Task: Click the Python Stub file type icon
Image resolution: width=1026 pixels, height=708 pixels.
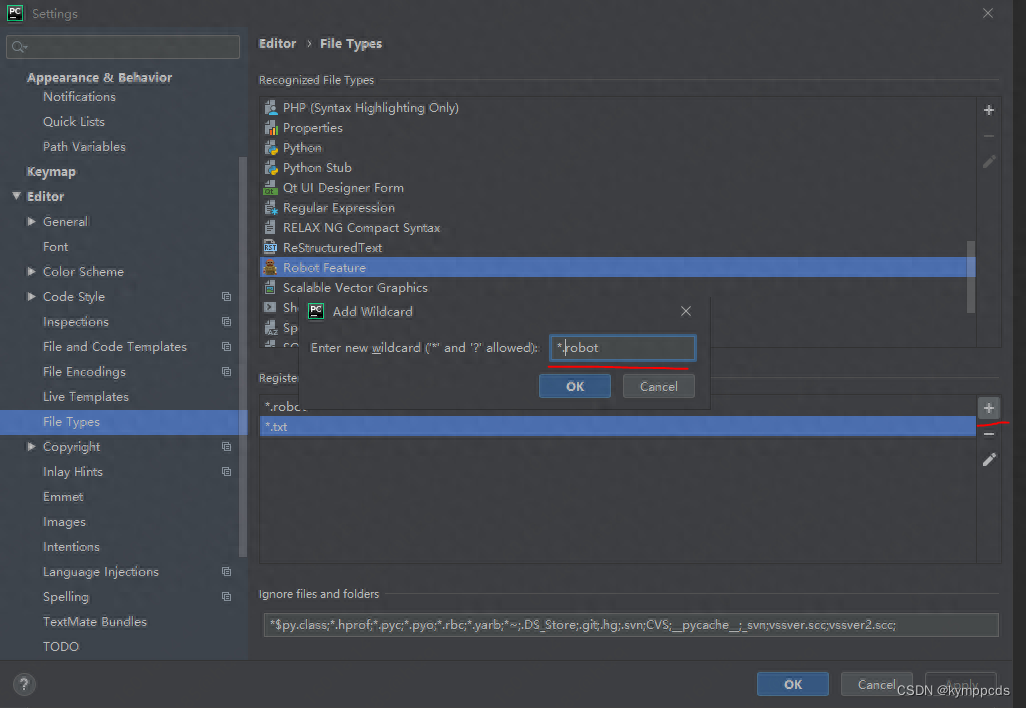Action: (x=270, y=167)
